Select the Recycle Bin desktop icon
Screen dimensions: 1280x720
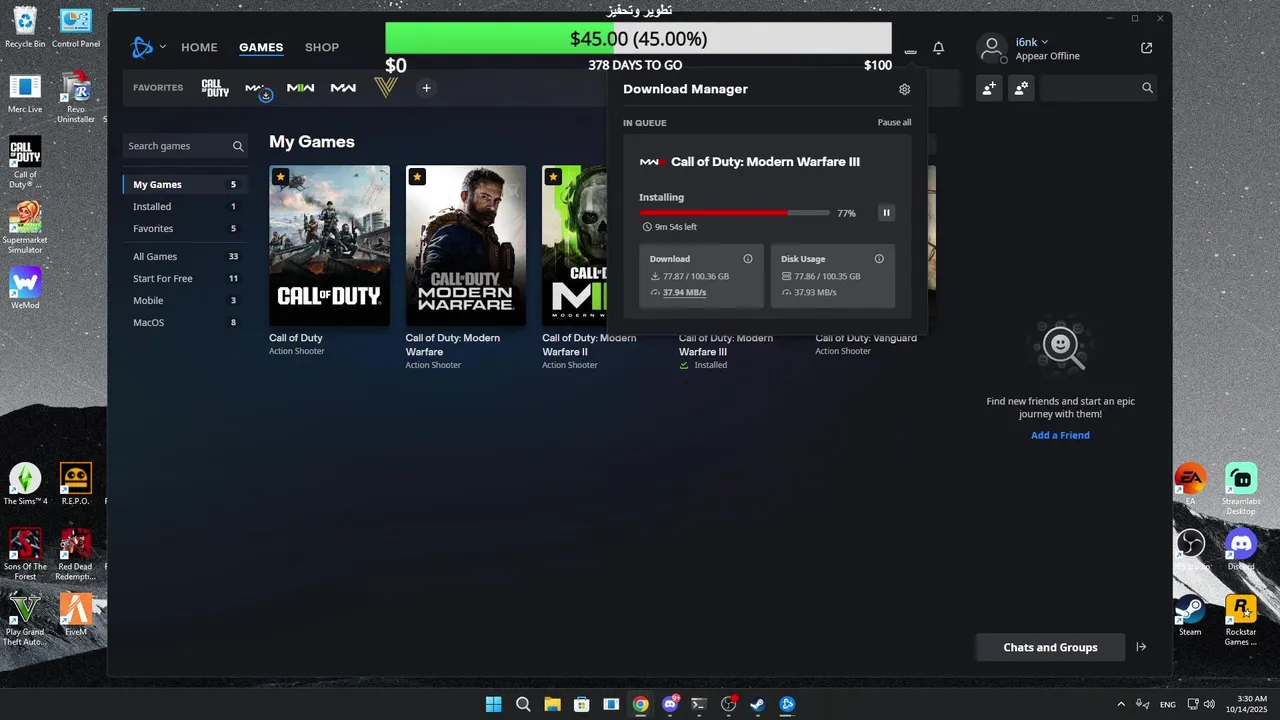(25, 27)
